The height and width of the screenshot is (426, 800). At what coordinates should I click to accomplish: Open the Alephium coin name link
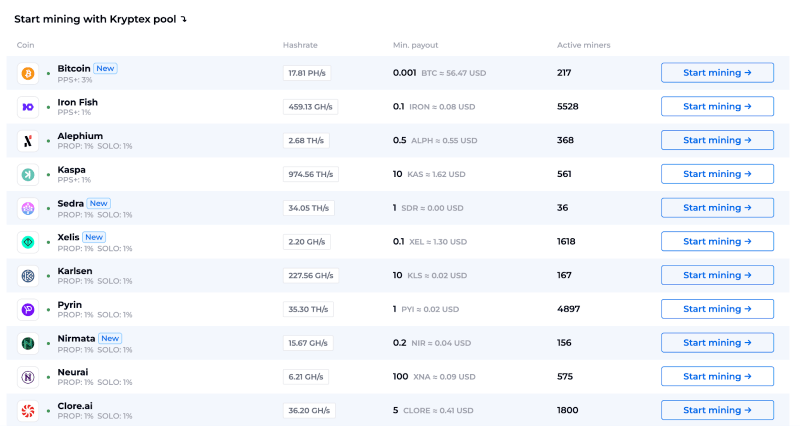[80, 136]
